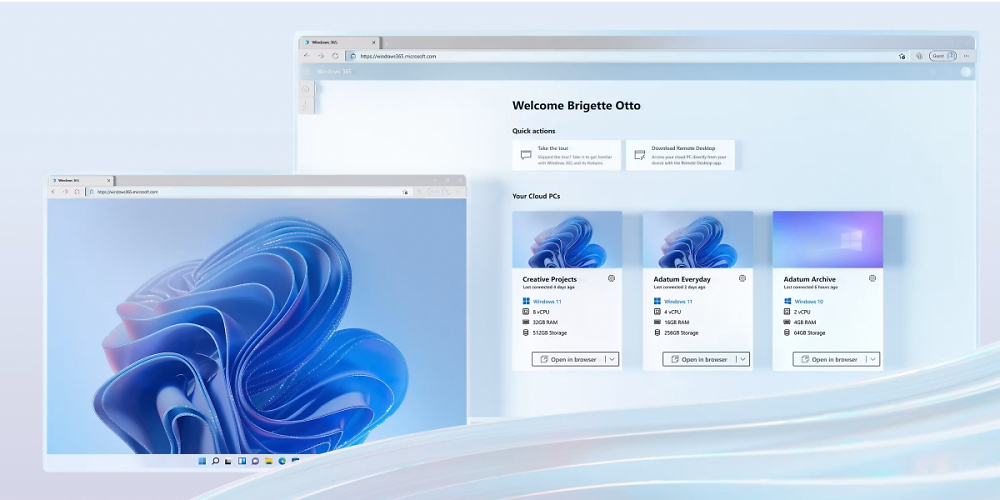Viewport: 1000px width, 500px height.
Task: Open Task View in the Cloud PC taskbar
Action: click(x=228, y=461)
